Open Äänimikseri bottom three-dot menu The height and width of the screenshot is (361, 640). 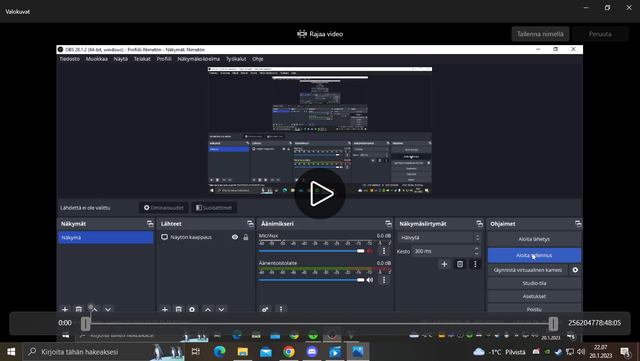coord(281,309)
